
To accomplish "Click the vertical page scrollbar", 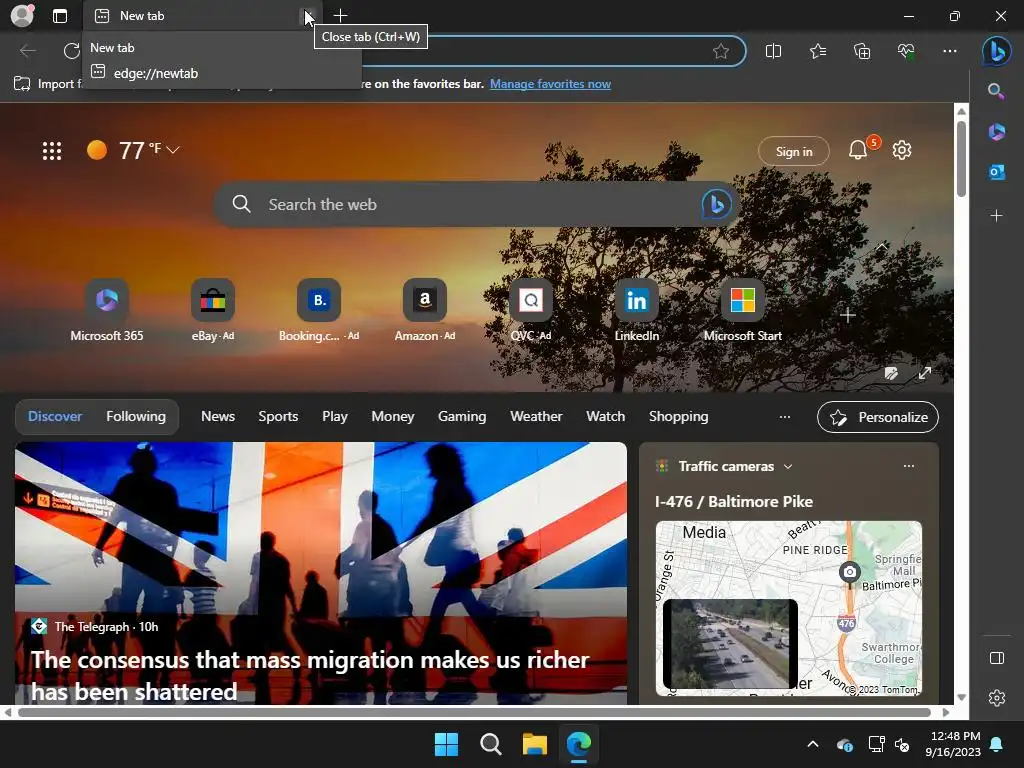I will (x=961, y=158).
